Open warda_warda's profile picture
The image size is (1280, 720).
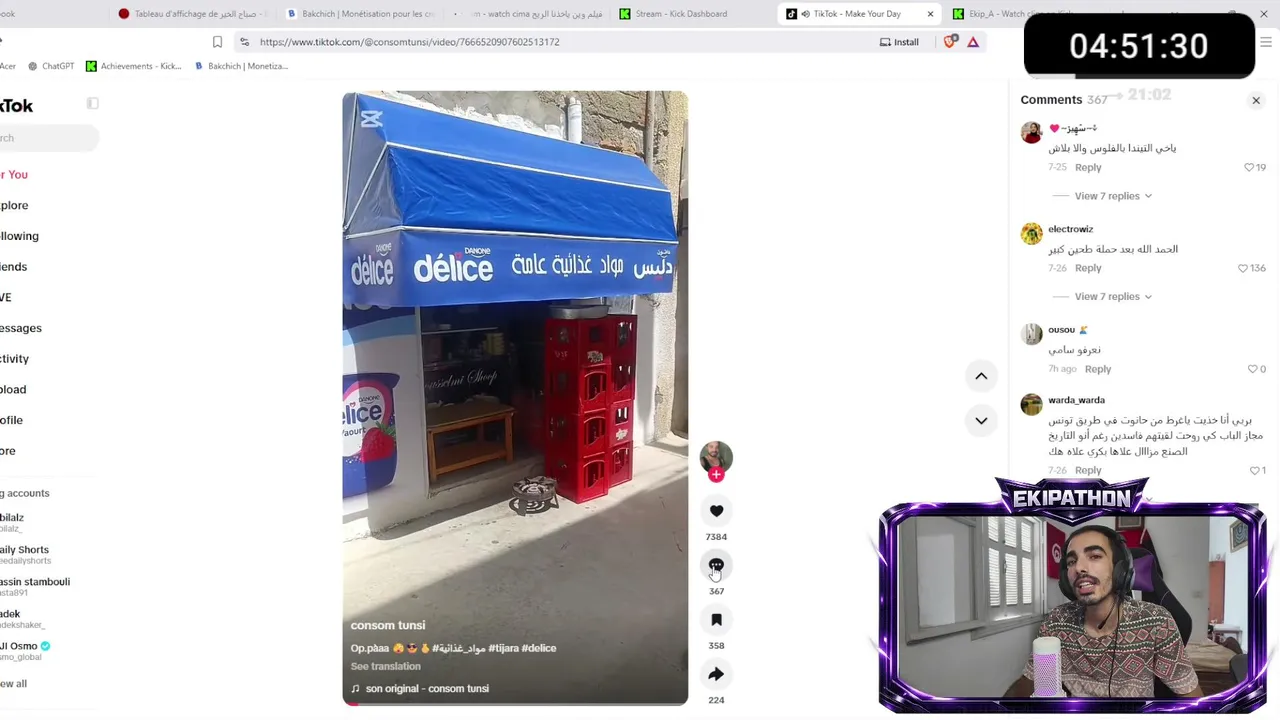[x=1031, y=405]
